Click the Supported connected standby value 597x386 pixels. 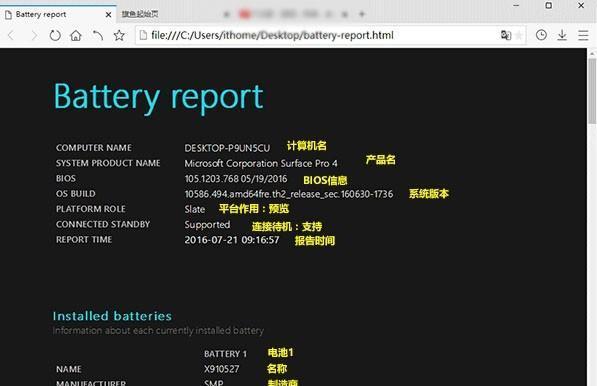[x=207, y=225]
